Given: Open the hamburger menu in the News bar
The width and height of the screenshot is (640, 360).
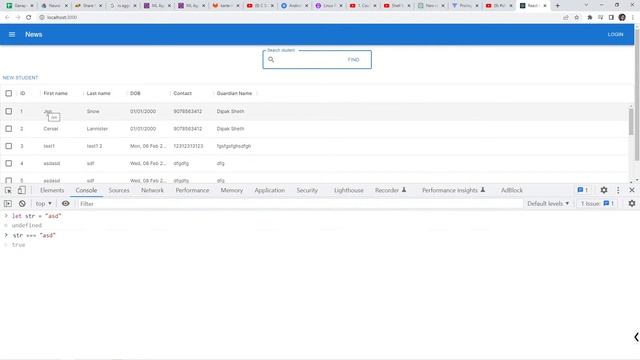Looking at the screenshot, I should (x=12, y=35).
